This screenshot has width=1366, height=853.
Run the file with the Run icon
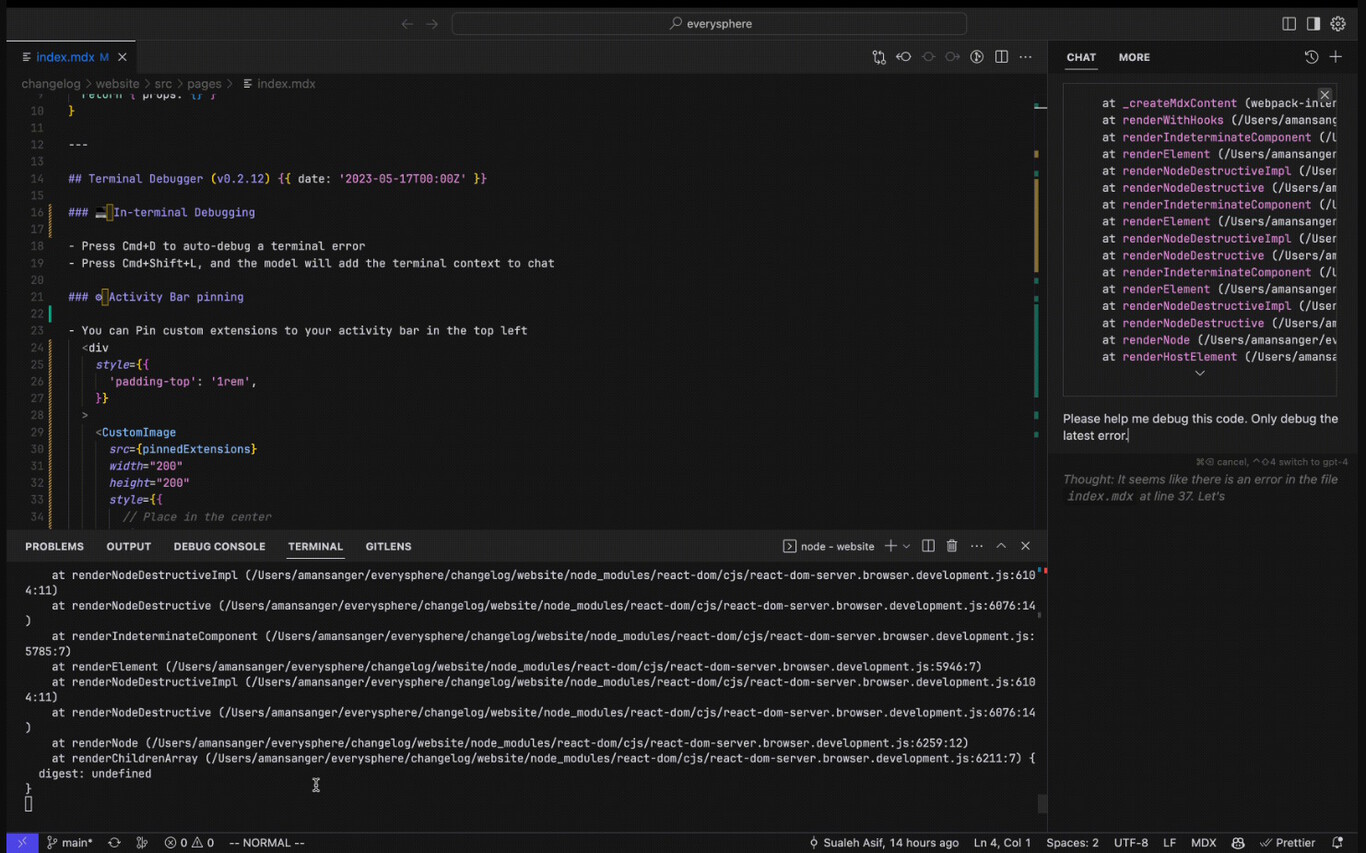[976, 57]
